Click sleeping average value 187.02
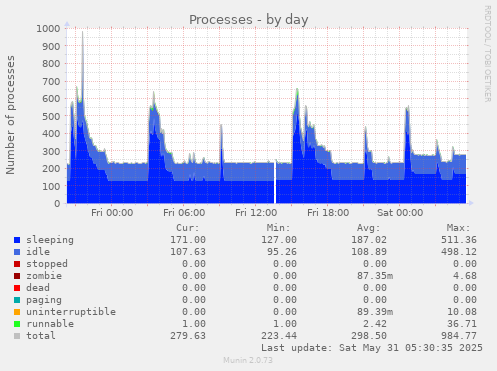Viewport: 497px width, 371px height. coord(369,240)
